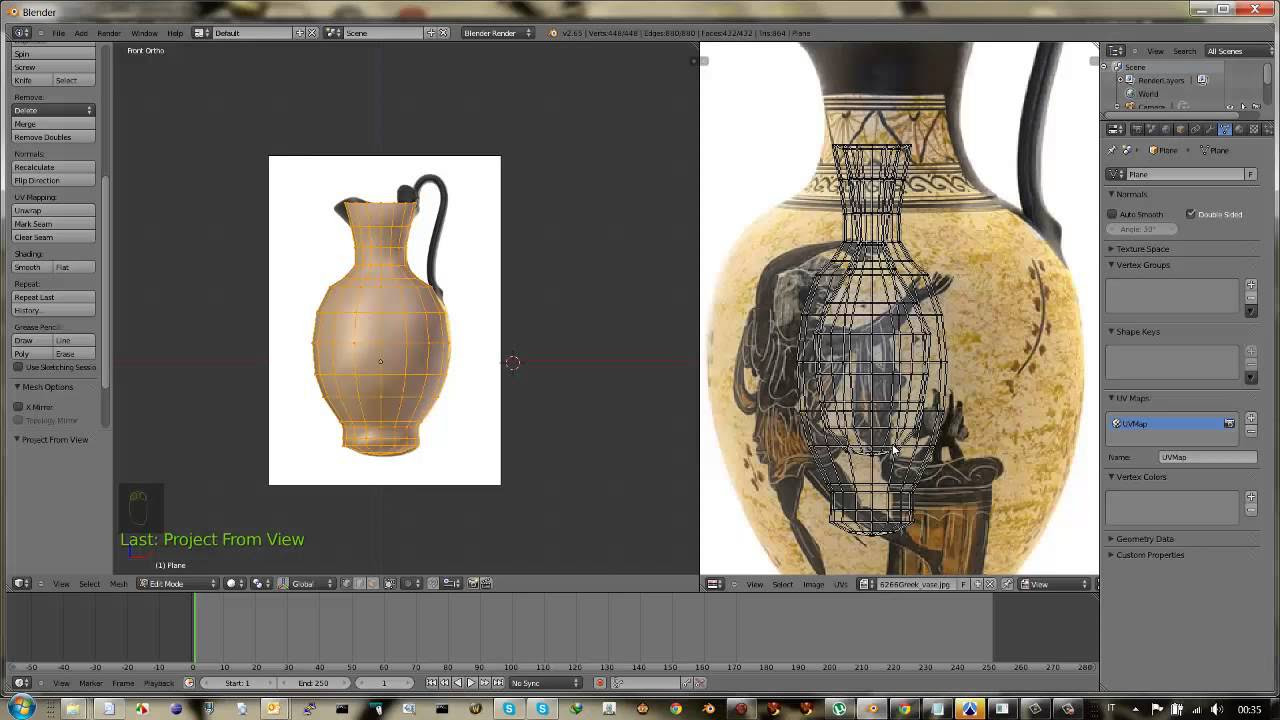The width and height of the screenshot is (1280, 720).
Task: Click the OpenGL render image icon
Action: 473,583
